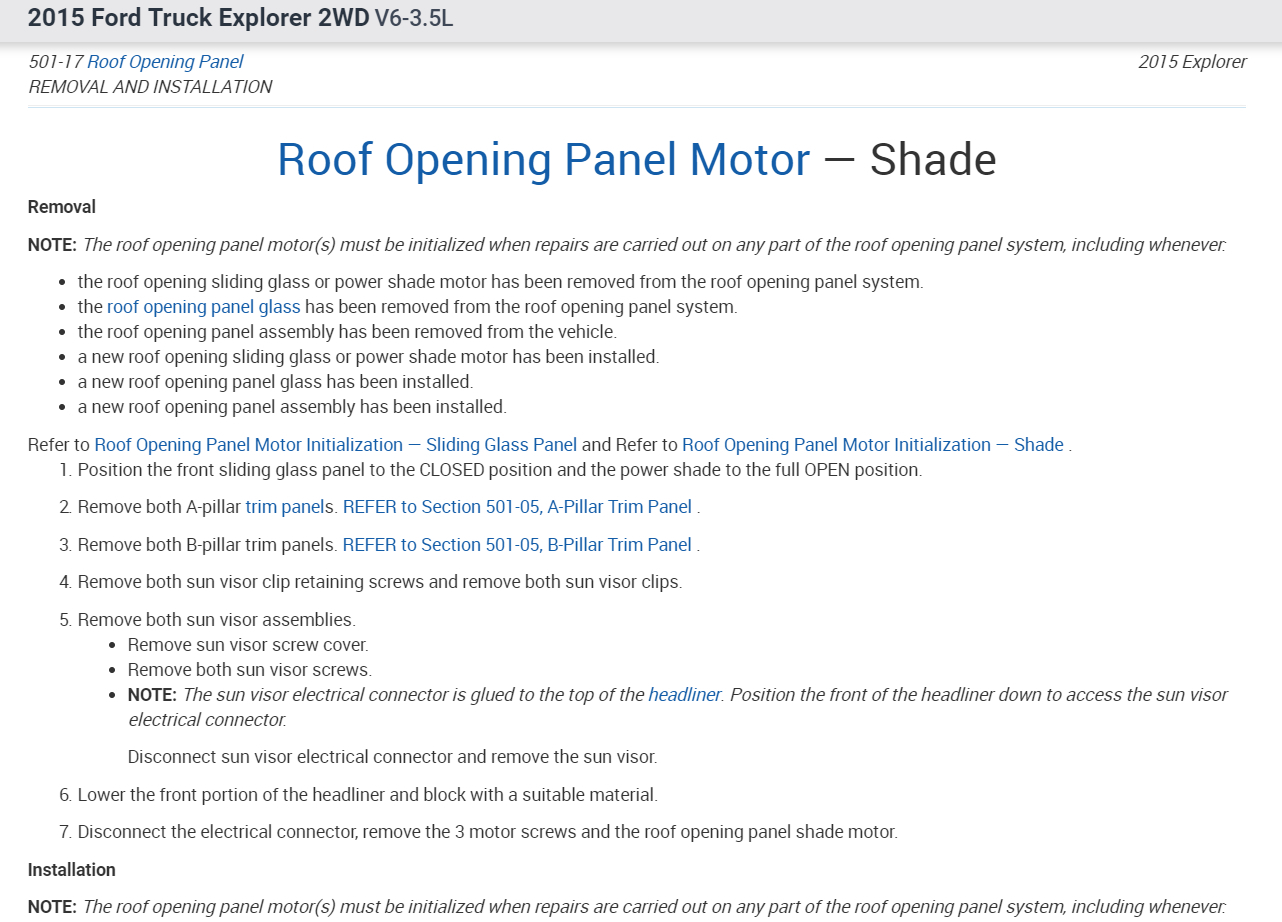Open REFER to Section 501-05, A-Pillar Trim Panel

(x=518, y=507)
